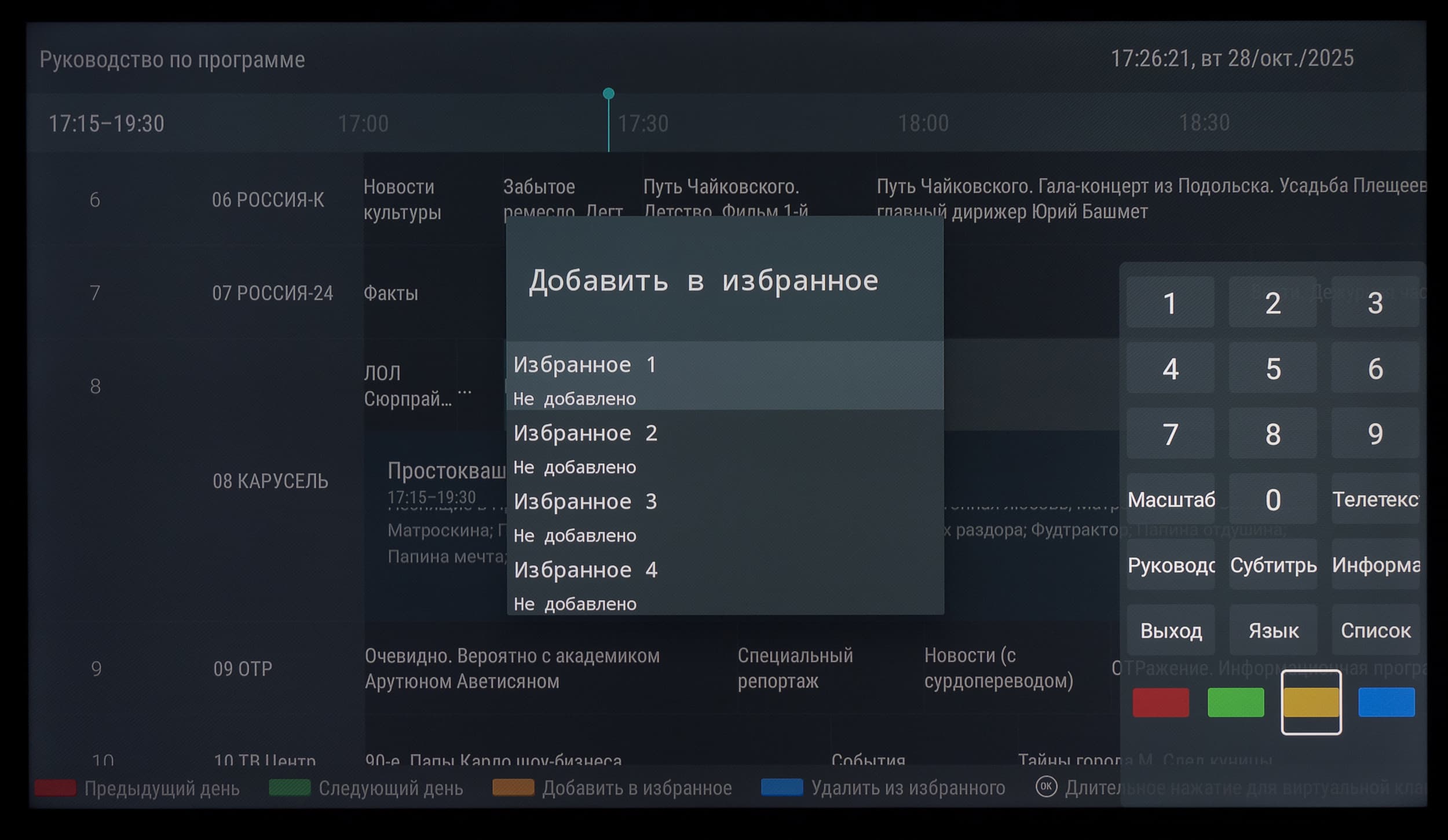The width and height of the screenshot is (1448, 840).
Task: Click the current time marker on timeline
Action: coord(608,94)
